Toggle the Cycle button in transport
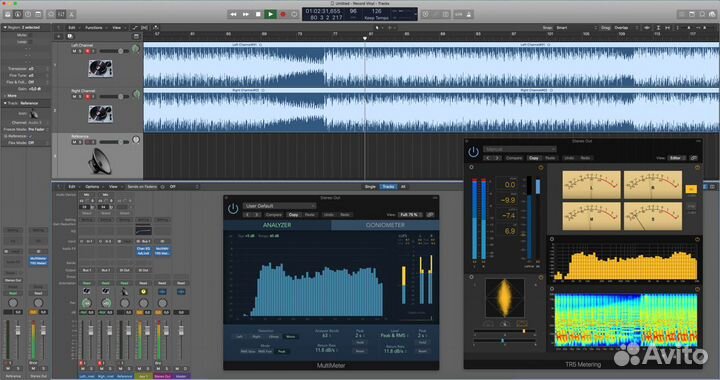The image size is (720, 380). click(x=294, y=14)
